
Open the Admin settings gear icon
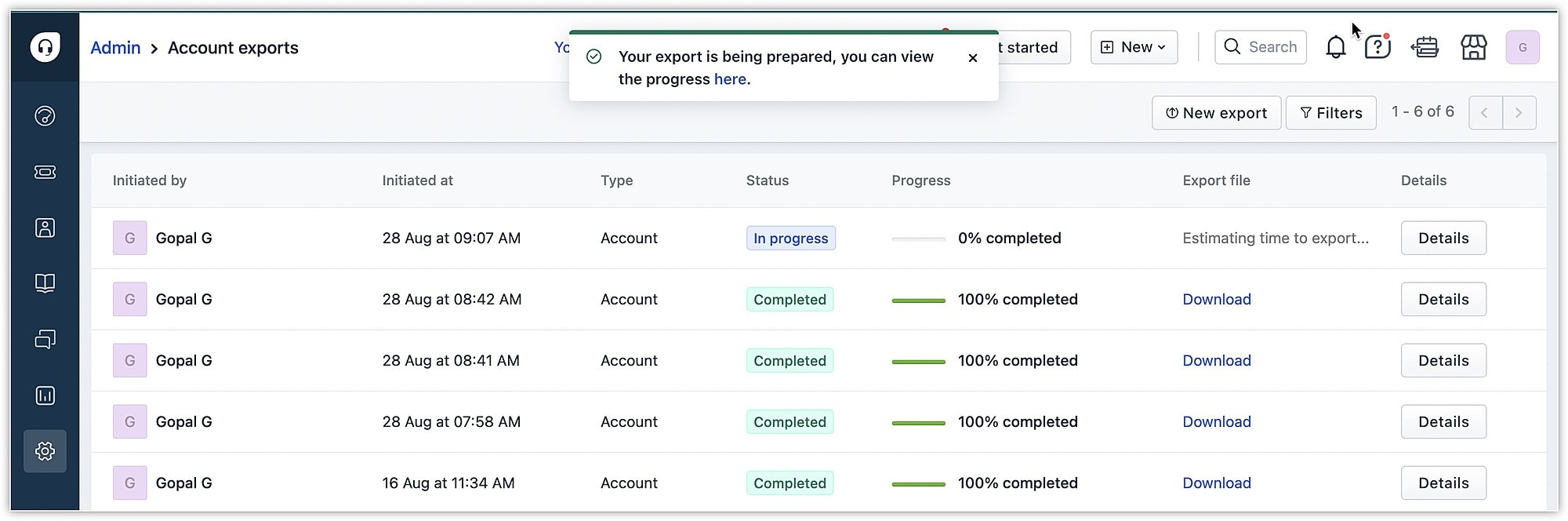[45, 451]
